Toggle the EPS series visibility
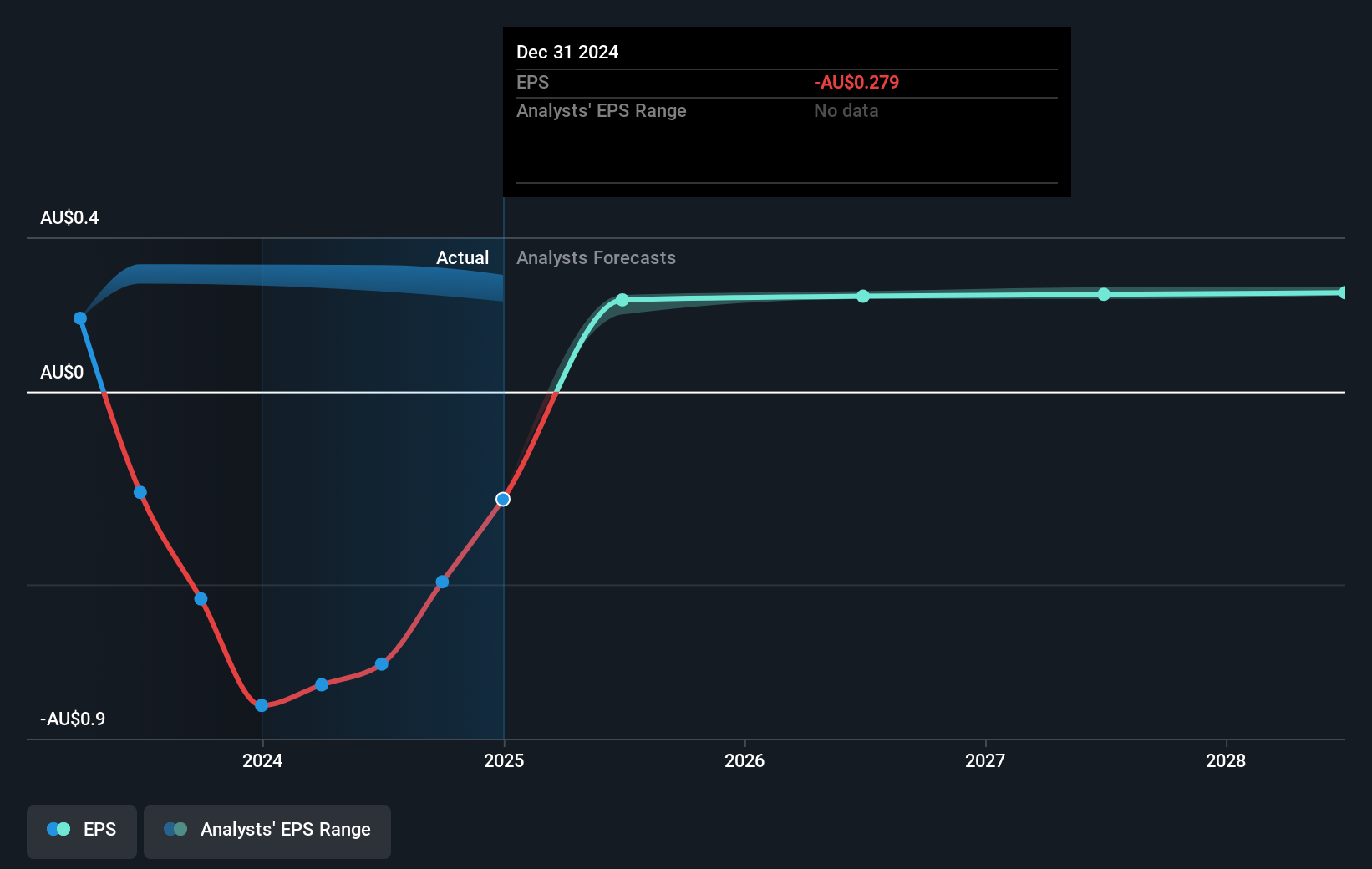The image size is (1372, 869). [x=81, y=831]
